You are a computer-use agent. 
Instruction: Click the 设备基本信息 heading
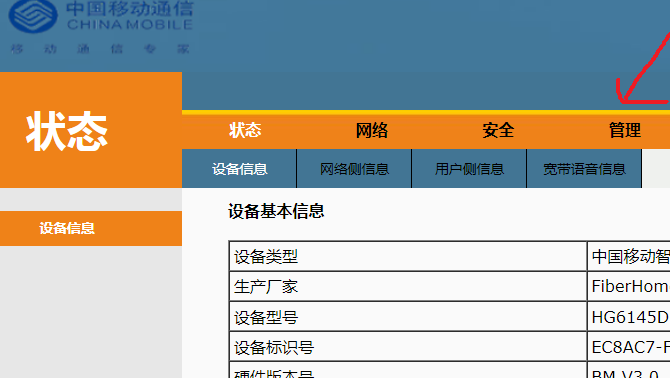276,211
